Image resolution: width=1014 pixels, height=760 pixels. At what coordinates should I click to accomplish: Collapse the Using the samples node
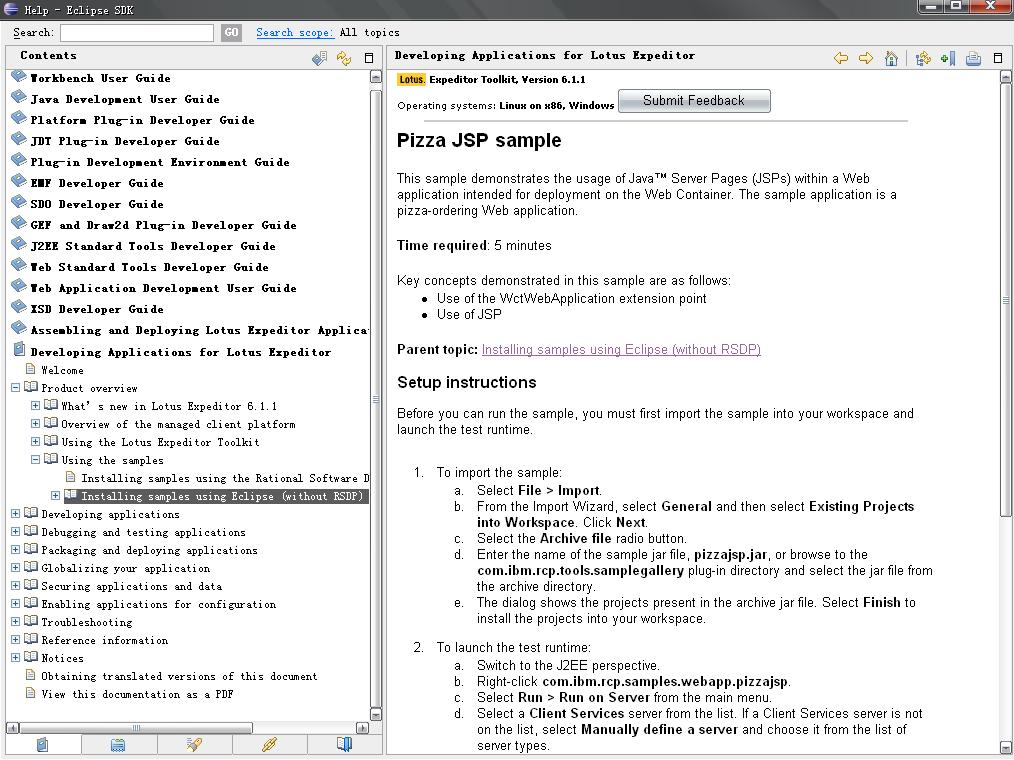36,460
